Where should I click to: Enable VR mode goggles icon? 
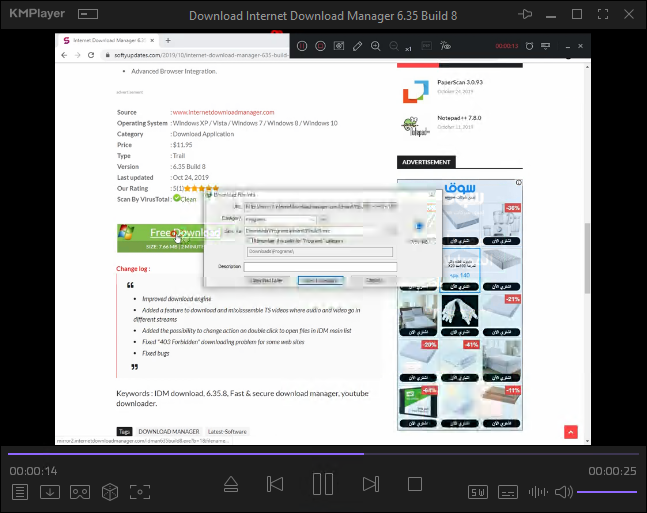point(80,492)
